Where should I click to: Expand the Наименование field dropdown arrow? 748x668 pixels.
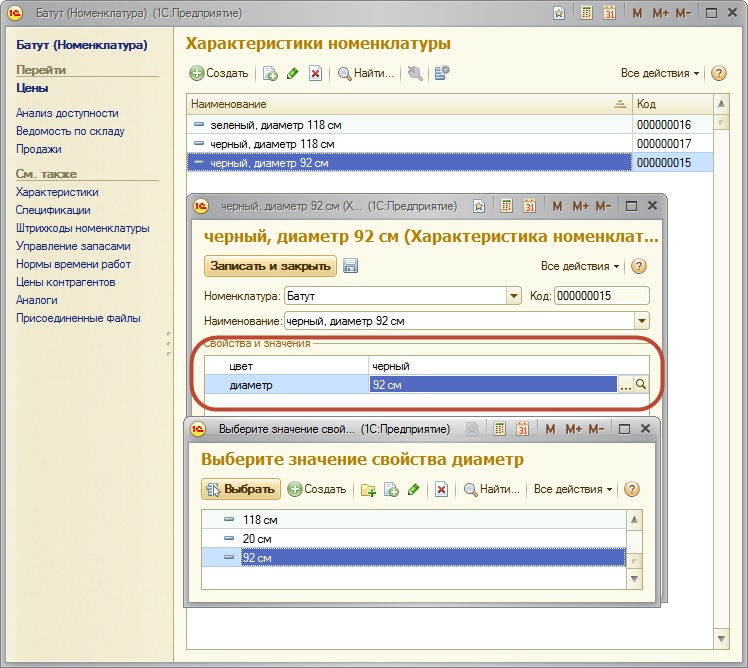click(642, 321)
